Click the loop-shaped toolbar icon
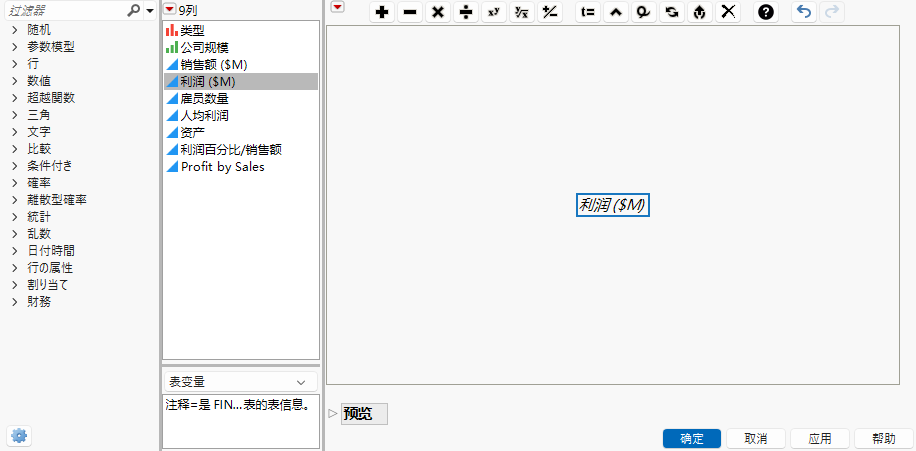The image size is (916, 451). point(644,12)
